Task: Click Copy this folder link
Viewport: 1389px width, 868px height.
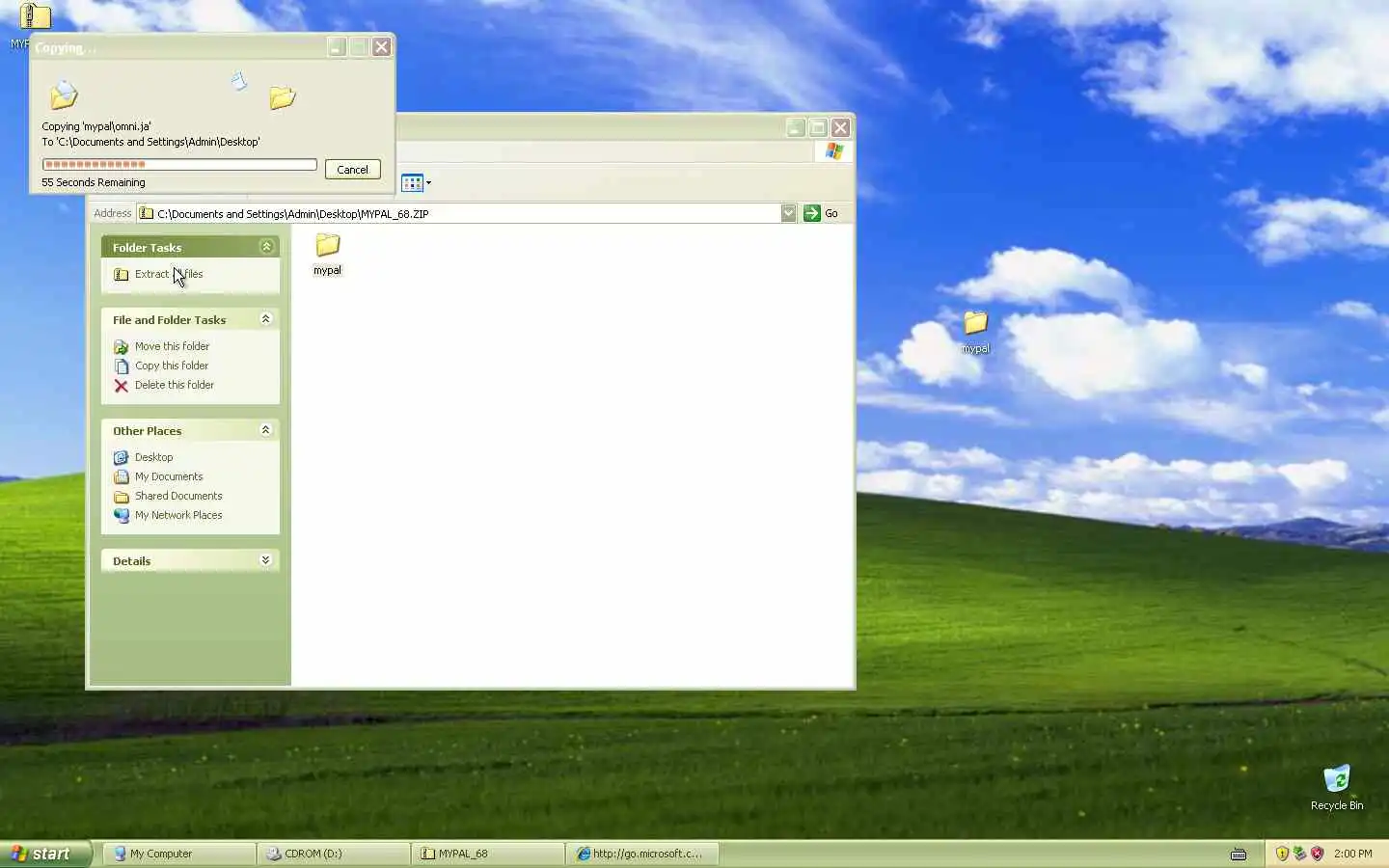Action: (172, 366)
